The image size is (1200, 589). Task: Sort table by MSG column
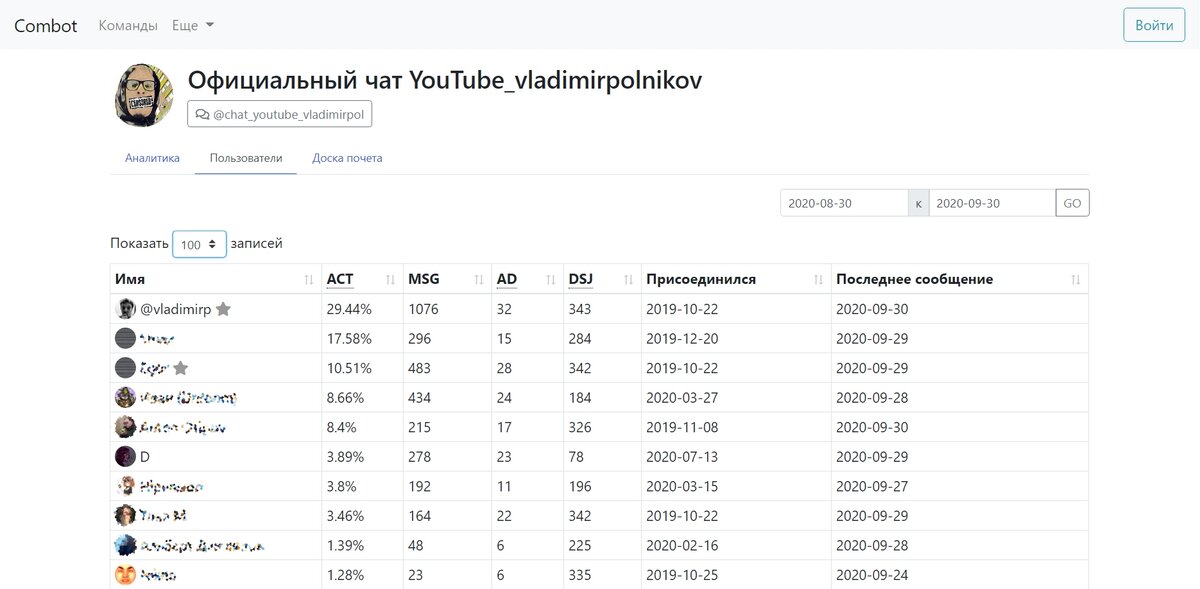(x=447, y=279)
